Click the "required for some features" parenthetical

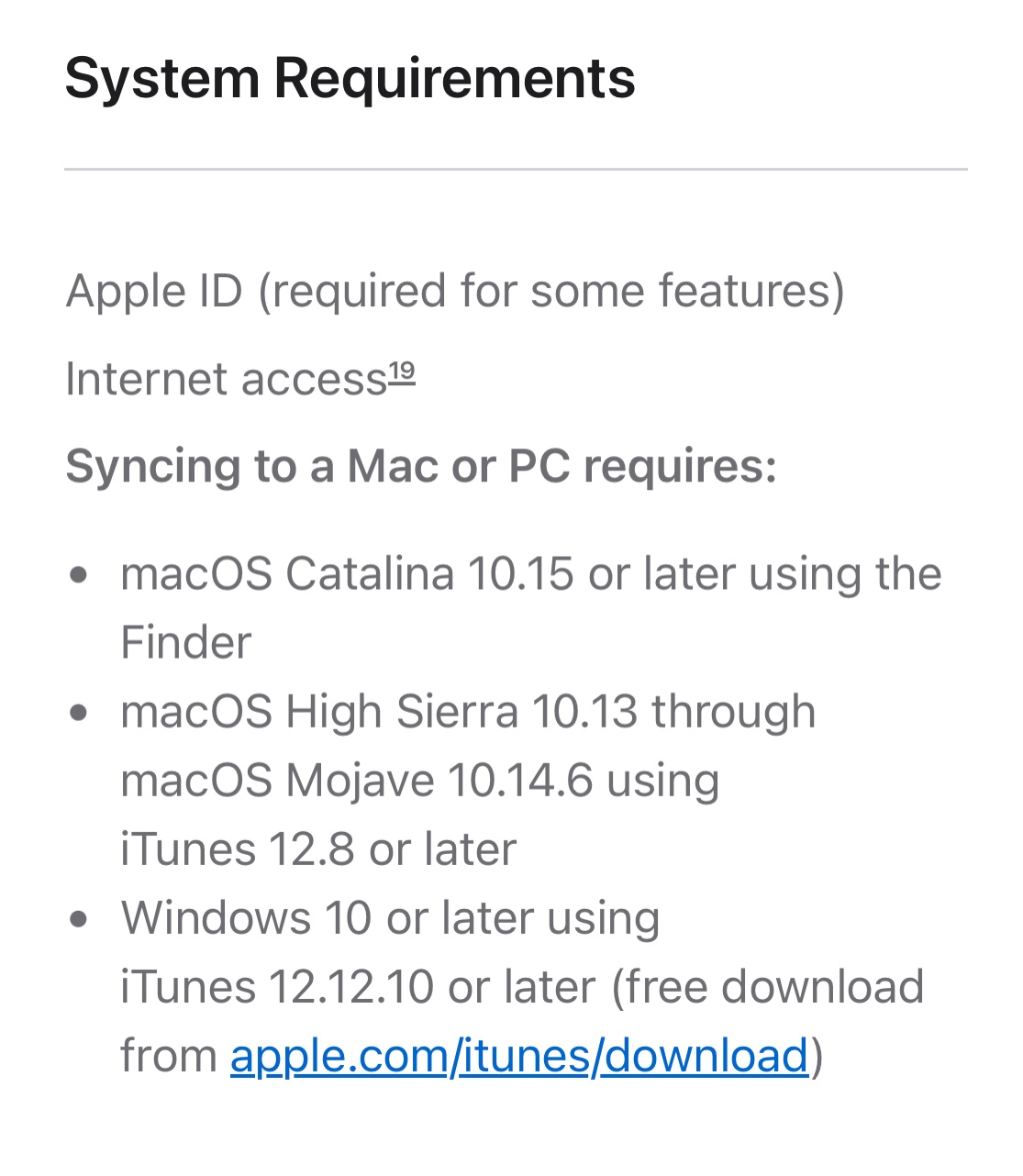(x=550, y=292)
